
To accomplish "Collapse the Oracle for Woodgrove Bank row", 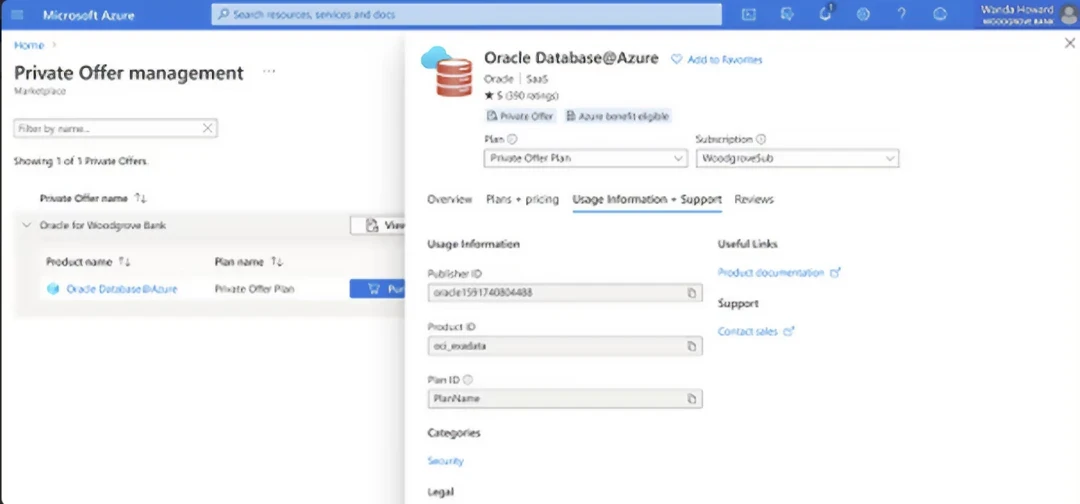I will 26,226.
